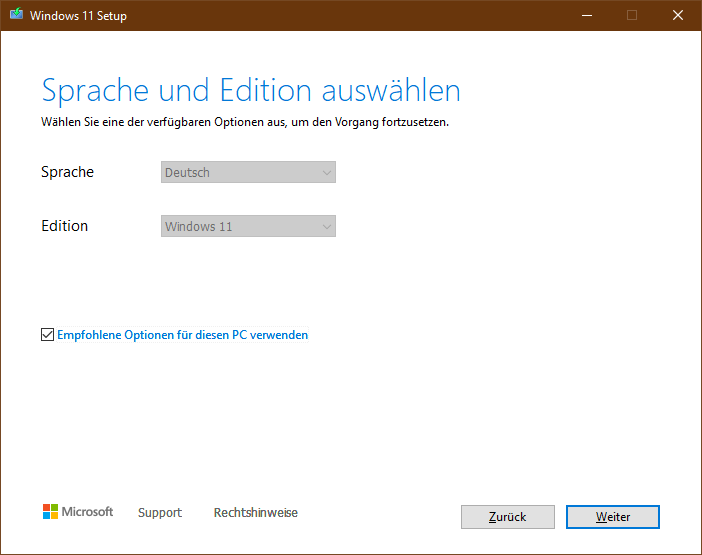Image resolution: width=702 pixels, height=555 pixels.
Task: Minimize the Windows 11 Setup window
Action: pos(587,16)
